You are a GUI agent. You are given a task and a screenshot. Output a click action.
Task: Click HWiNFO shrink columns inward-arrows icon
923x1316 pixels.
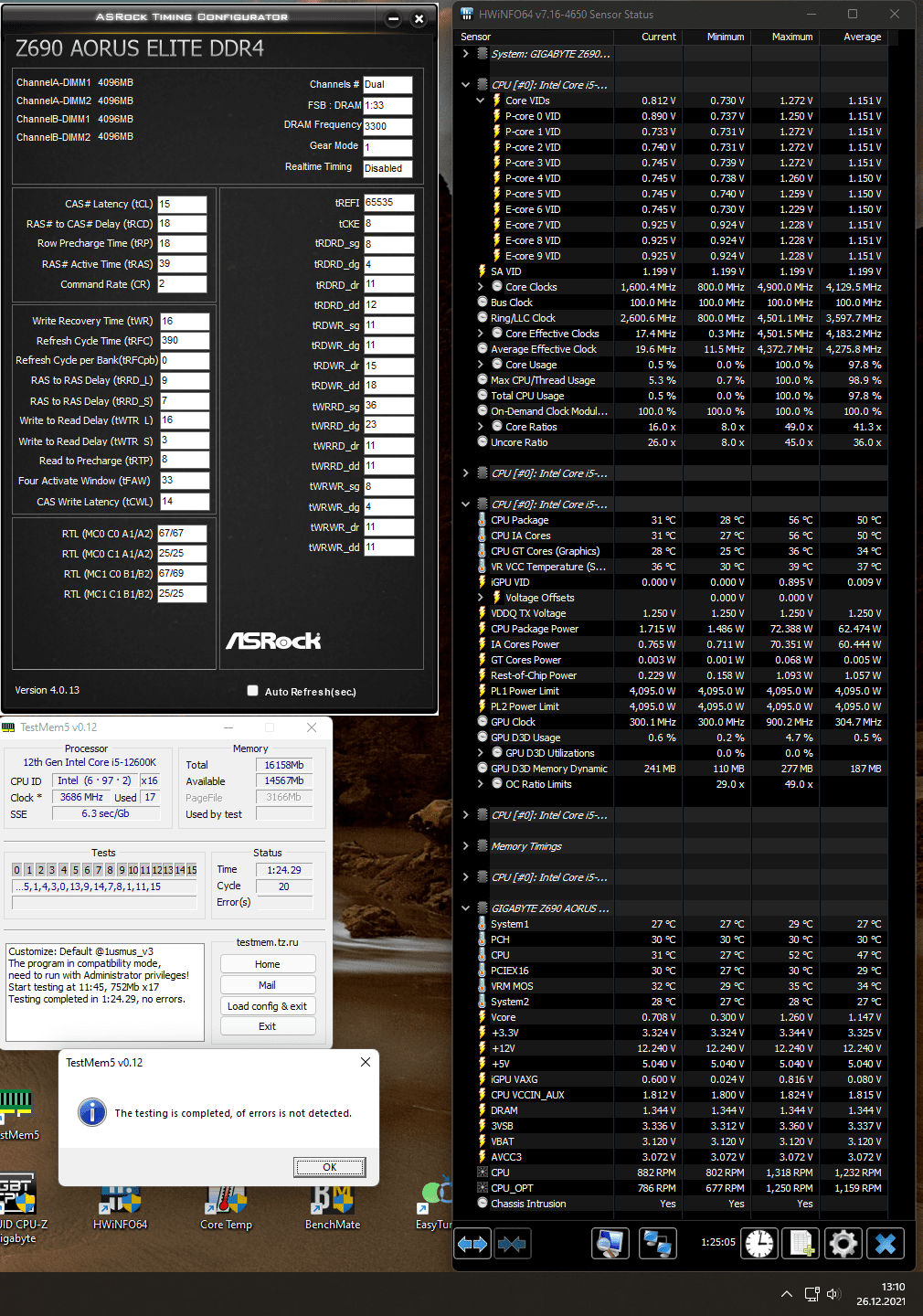point(513,1244)
